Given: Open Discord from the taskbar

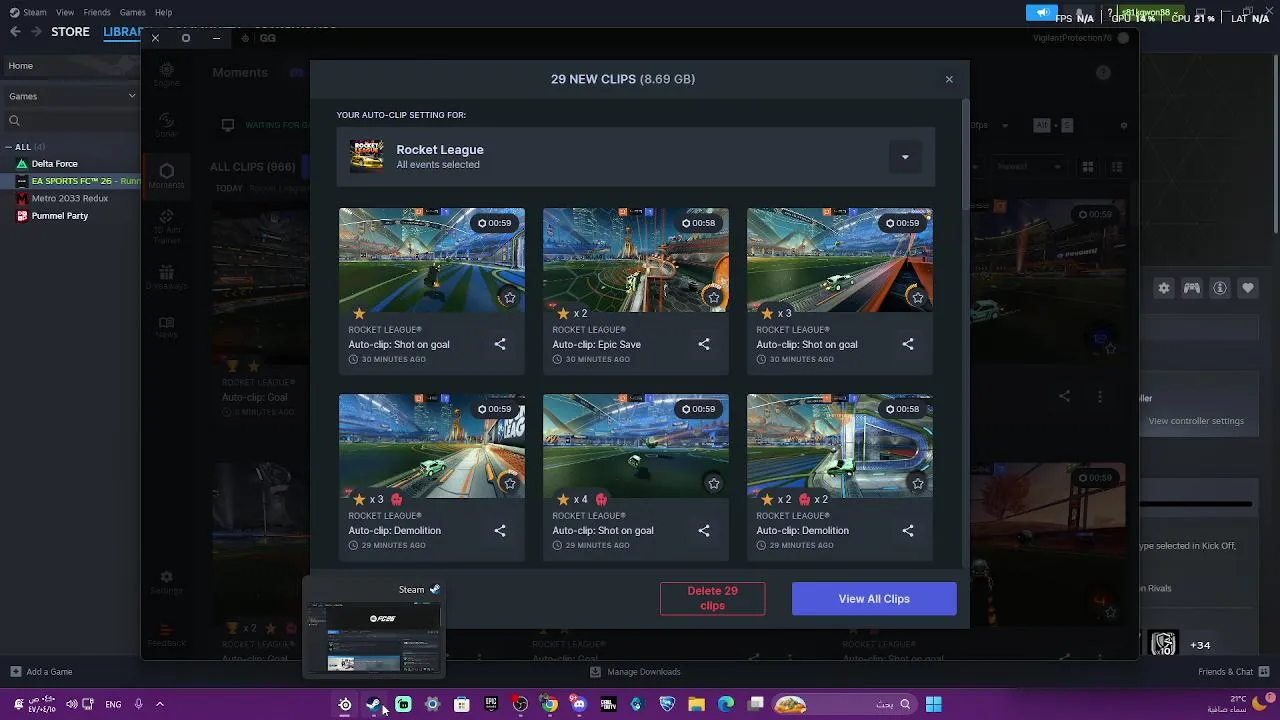Looking at the screenshot, I should (579, 704).
